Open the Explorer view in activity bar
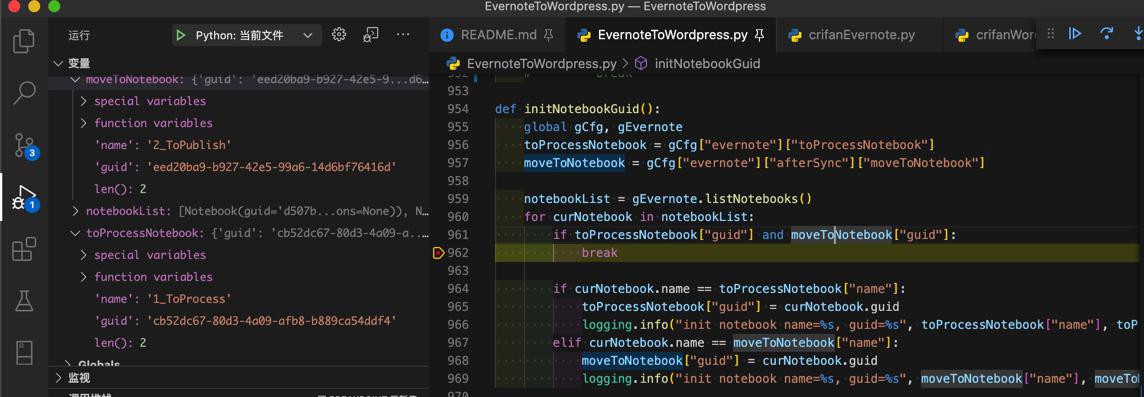This screenshot has width=1144, height=397. (24, 41)
